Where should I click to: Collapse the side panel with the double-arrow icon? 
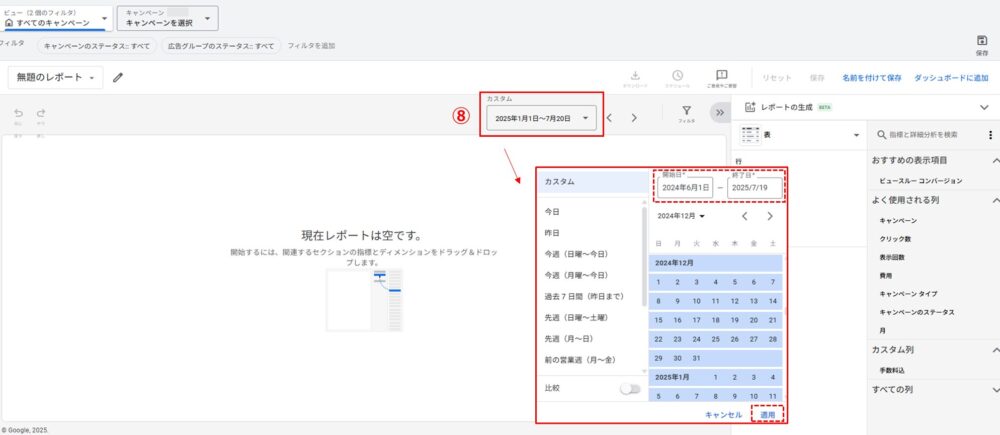[718, 113]
